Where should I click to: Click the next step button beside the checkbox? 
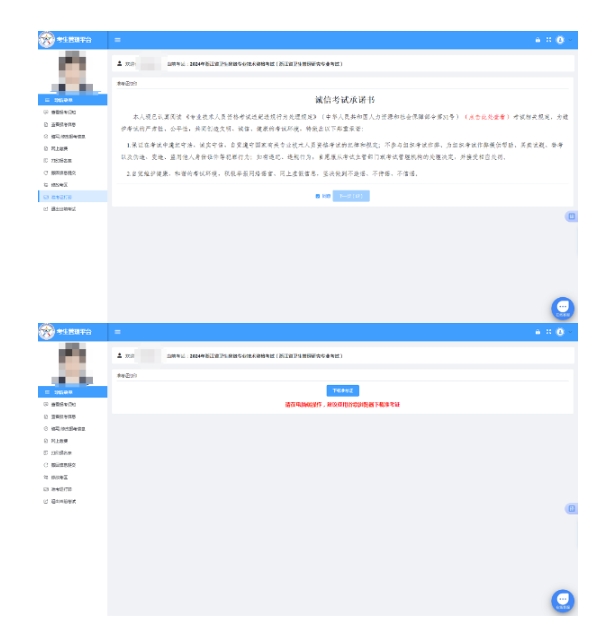point(351,196)
